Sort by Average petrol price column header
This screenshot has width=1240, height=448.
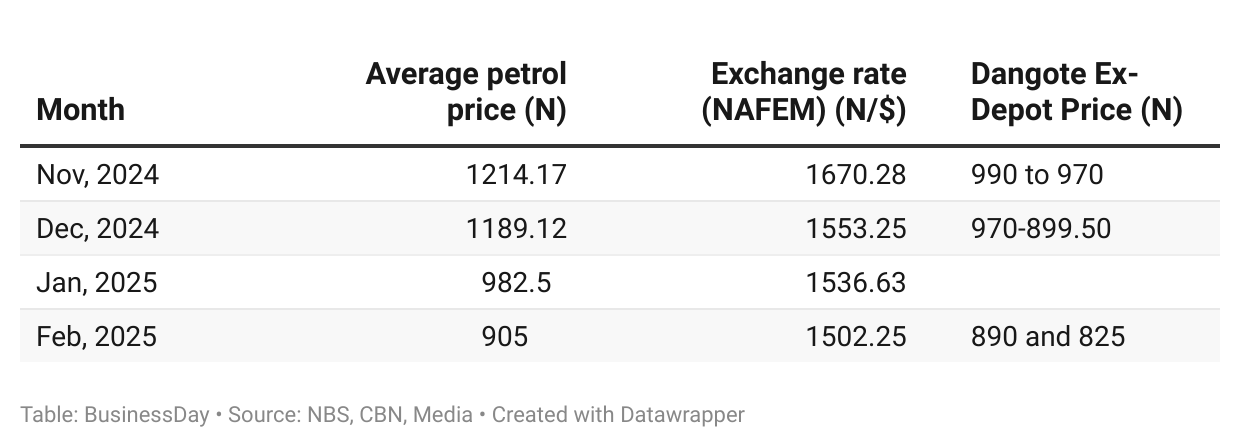[x=466, y=92]
